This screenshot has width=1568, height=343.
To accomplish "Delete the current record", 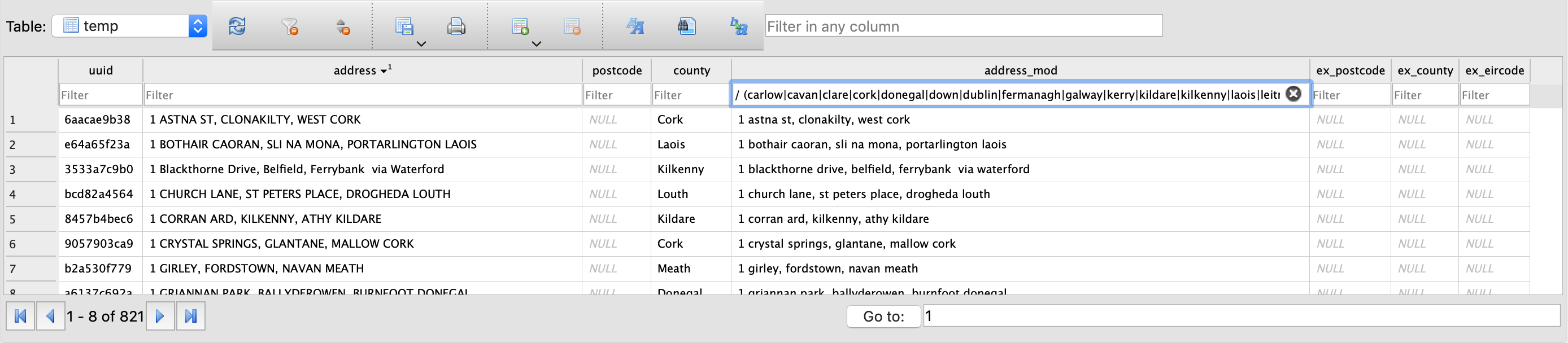I will click(572, 26).
